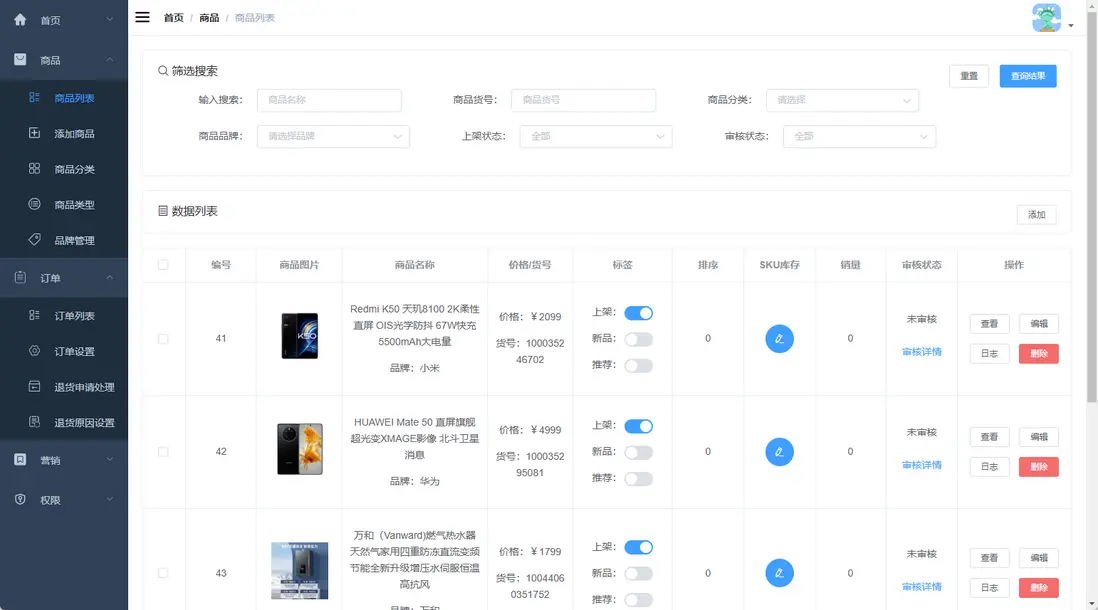This screenshot has width=1098, height=610.
Task: Open the 上架状态 dropdown
Action: pyautogui.click(x=596, y=137)
